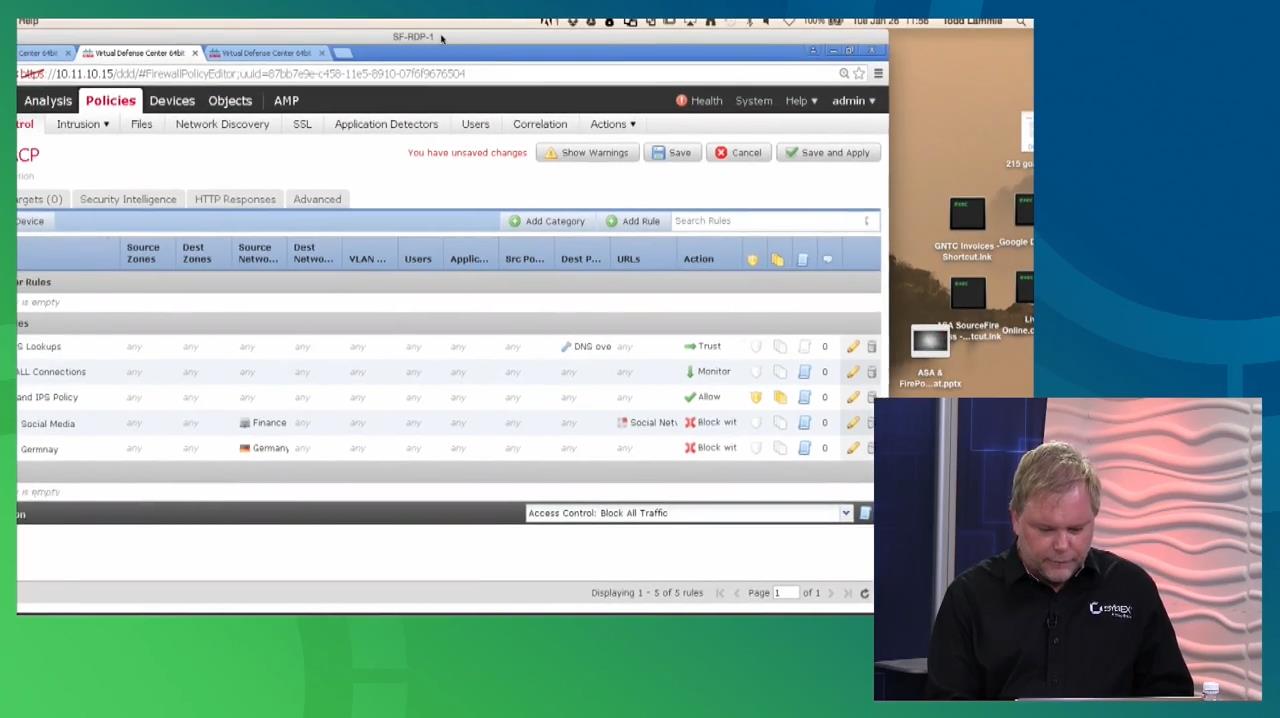Click the comments bubble icon in the table header

point(827,260)
